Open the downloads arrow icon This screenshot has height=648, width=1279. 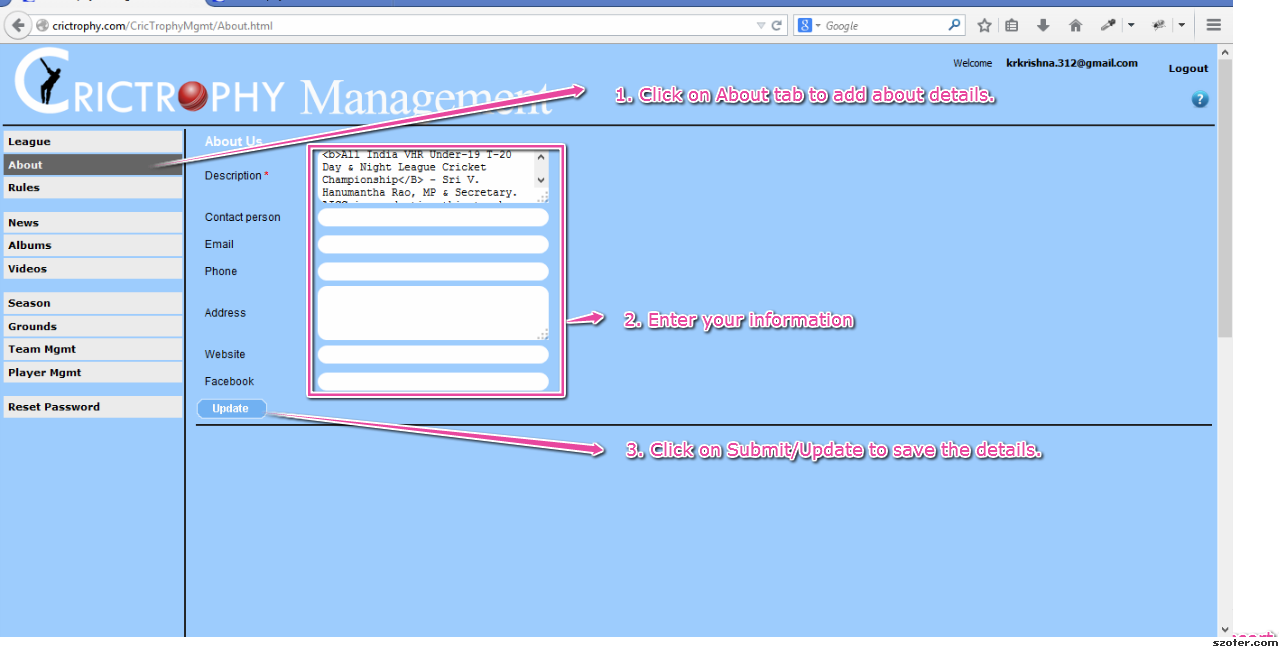pyautogui.click(x=1043, y=26)
